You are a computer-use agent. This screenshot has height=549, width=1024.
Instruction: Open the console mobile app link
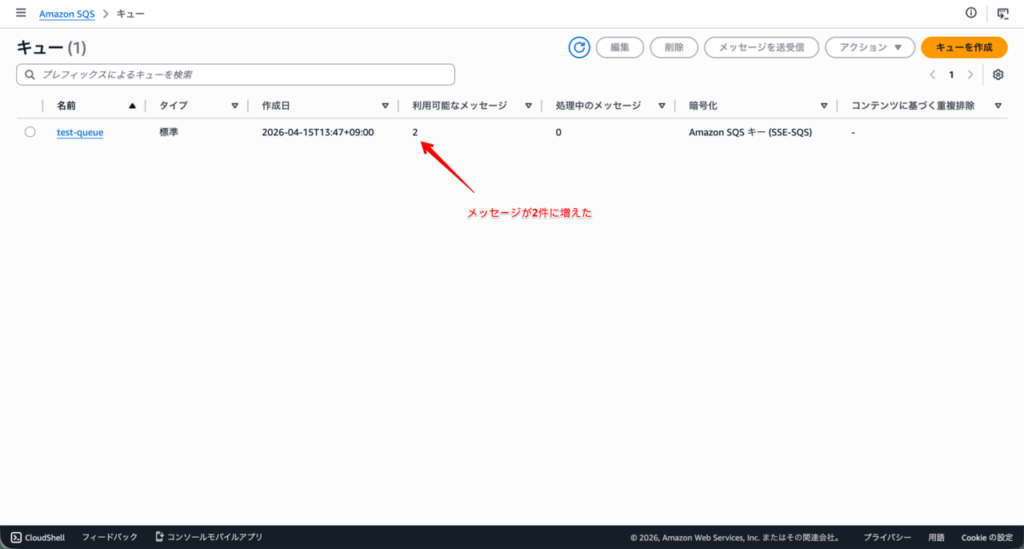208,537
